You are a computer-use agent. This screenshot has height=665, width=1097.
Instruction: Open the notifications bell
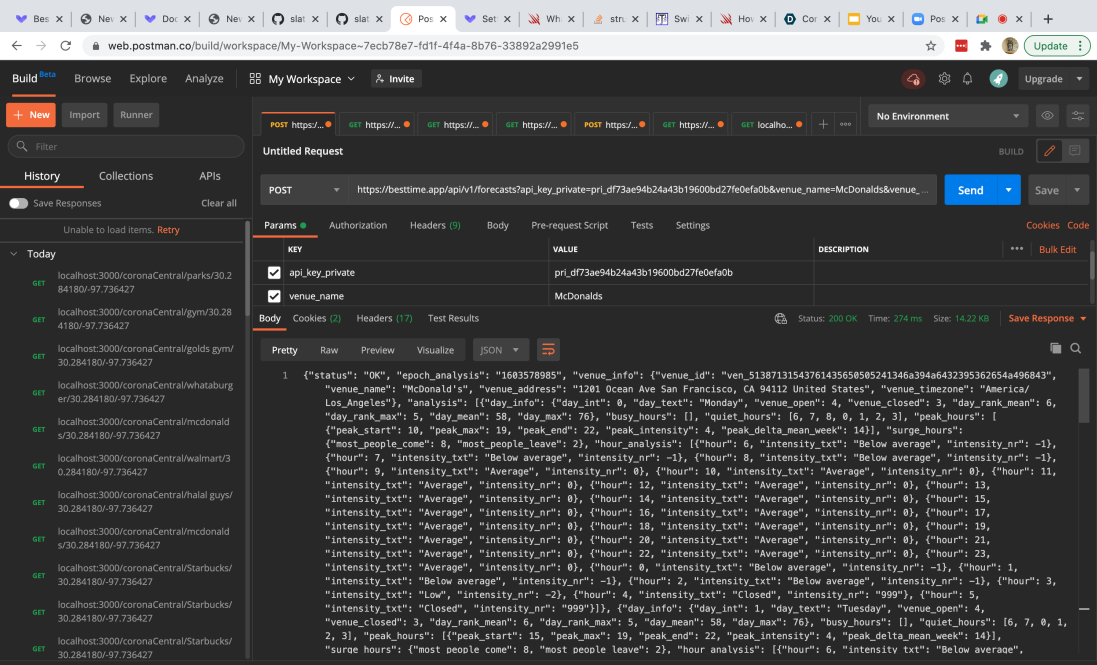click(967, 79)
